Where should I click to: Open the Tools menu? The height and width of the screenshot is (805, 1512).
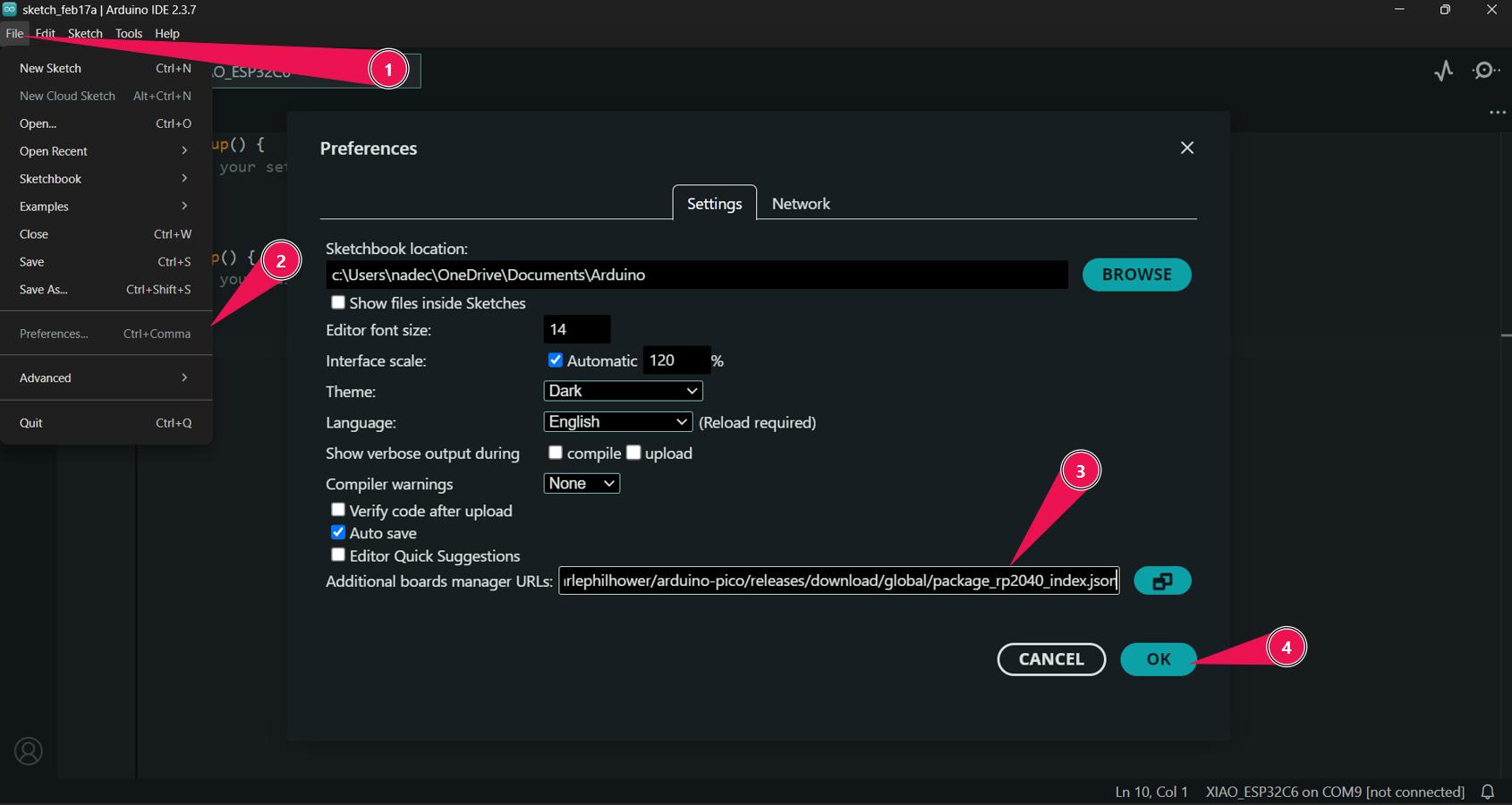128,33
